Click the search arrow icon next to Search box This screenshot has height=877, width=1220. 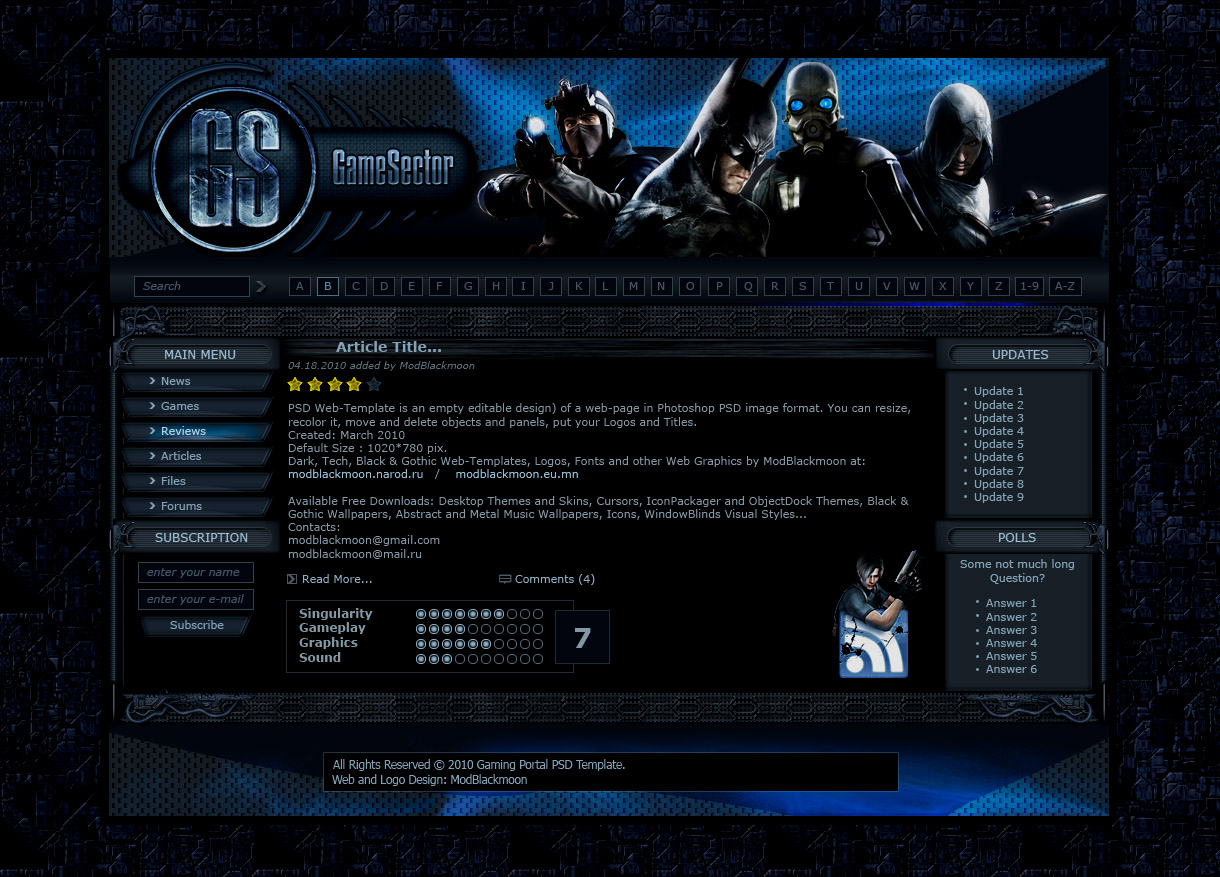[261, 286]
